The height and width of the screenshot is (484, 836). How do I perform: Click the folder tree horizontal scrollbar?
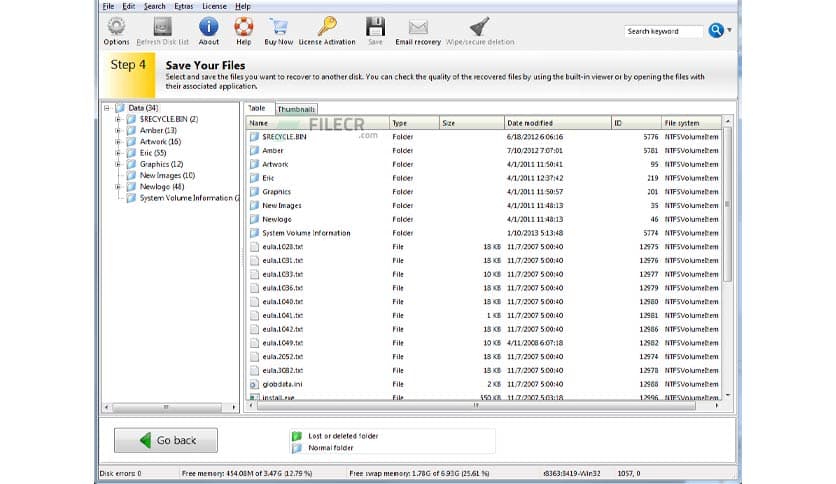click(166, 407)
